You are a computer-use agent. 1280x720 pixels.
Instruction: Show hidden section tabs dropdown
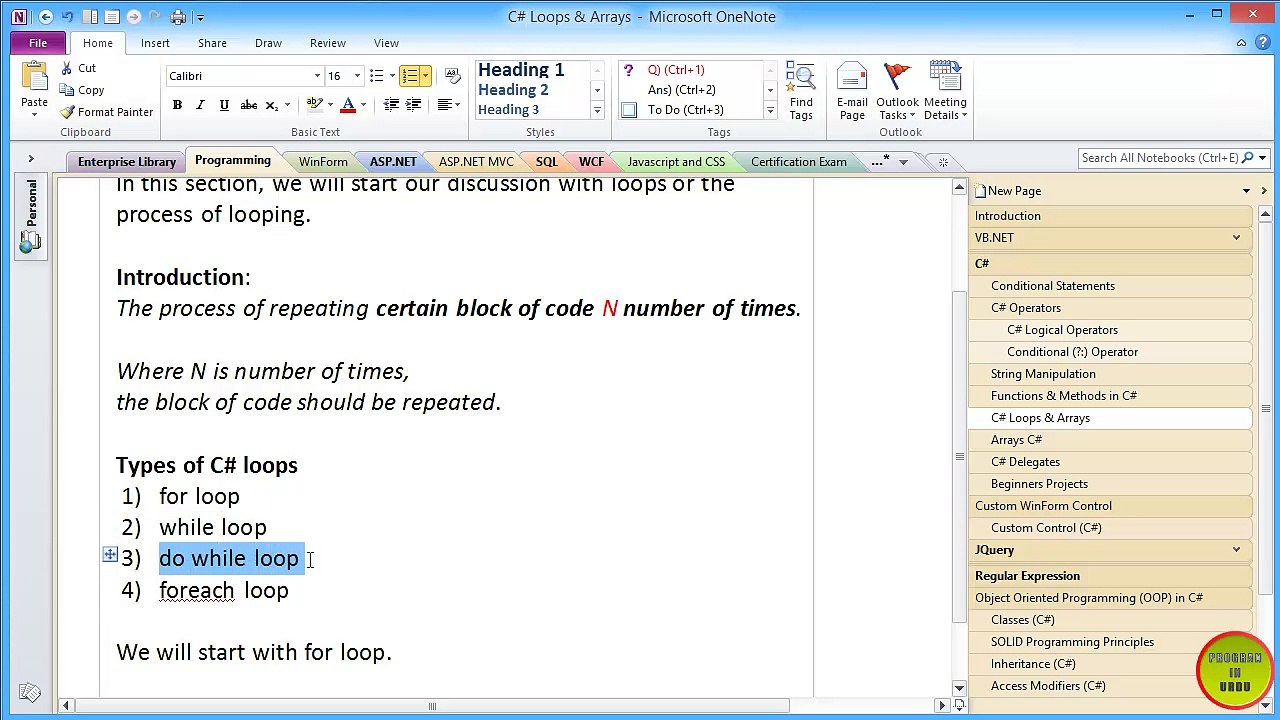903,162
